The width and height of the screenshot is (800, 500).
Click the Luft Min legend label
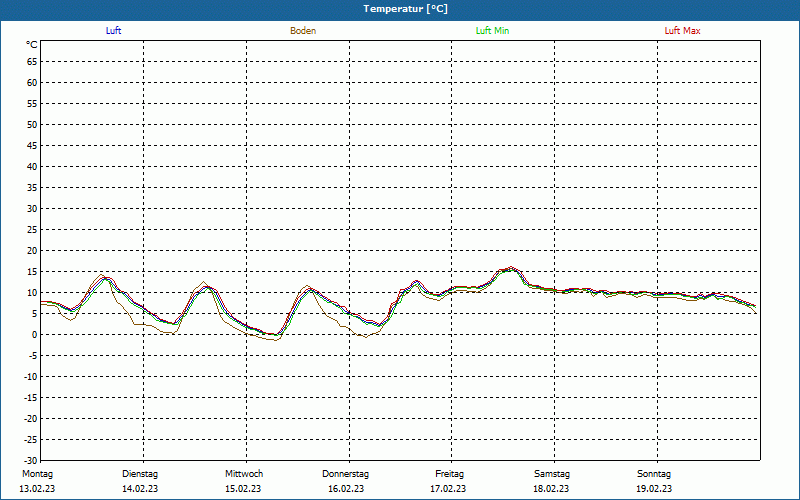(492, 31)
